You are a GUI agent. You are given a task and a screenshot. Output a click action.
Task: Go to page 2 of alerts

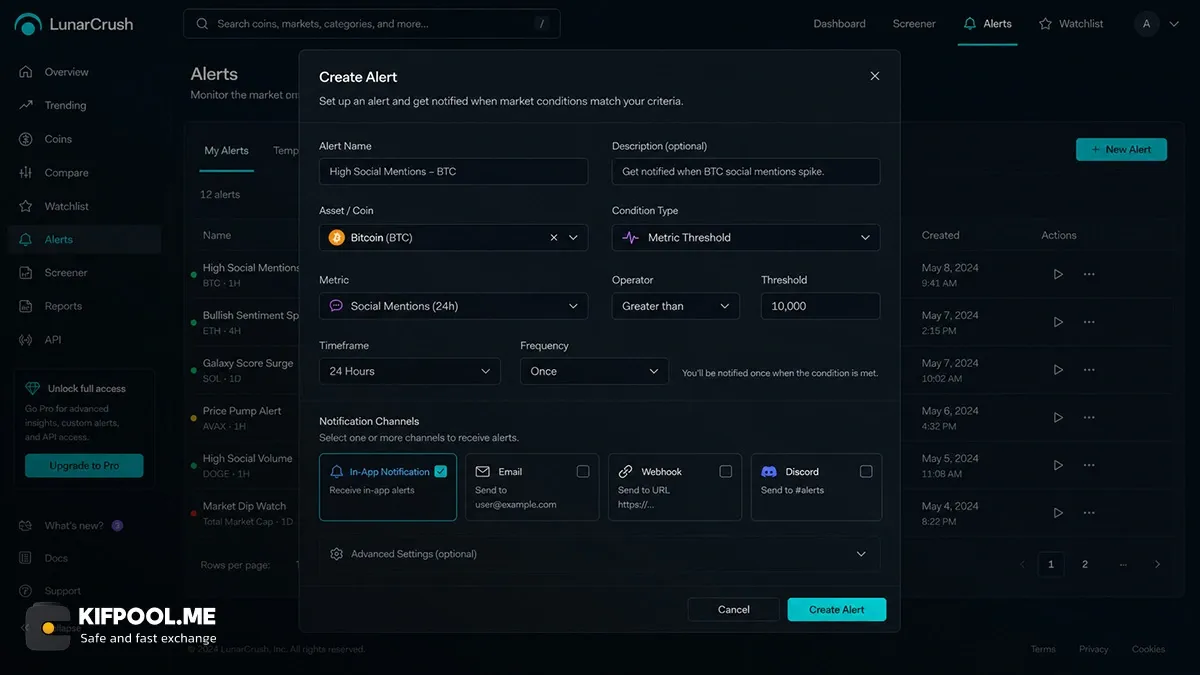click(1085, 565)
